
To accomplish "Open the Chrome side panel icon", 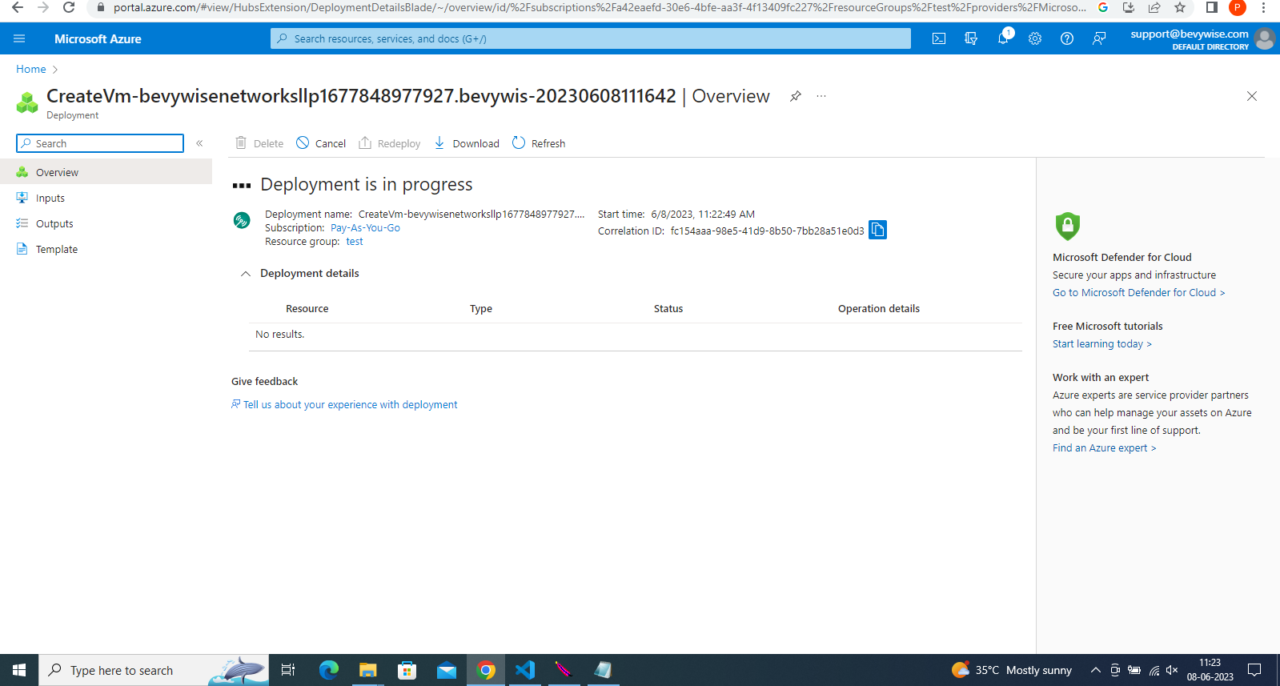I will point(1211,7).
